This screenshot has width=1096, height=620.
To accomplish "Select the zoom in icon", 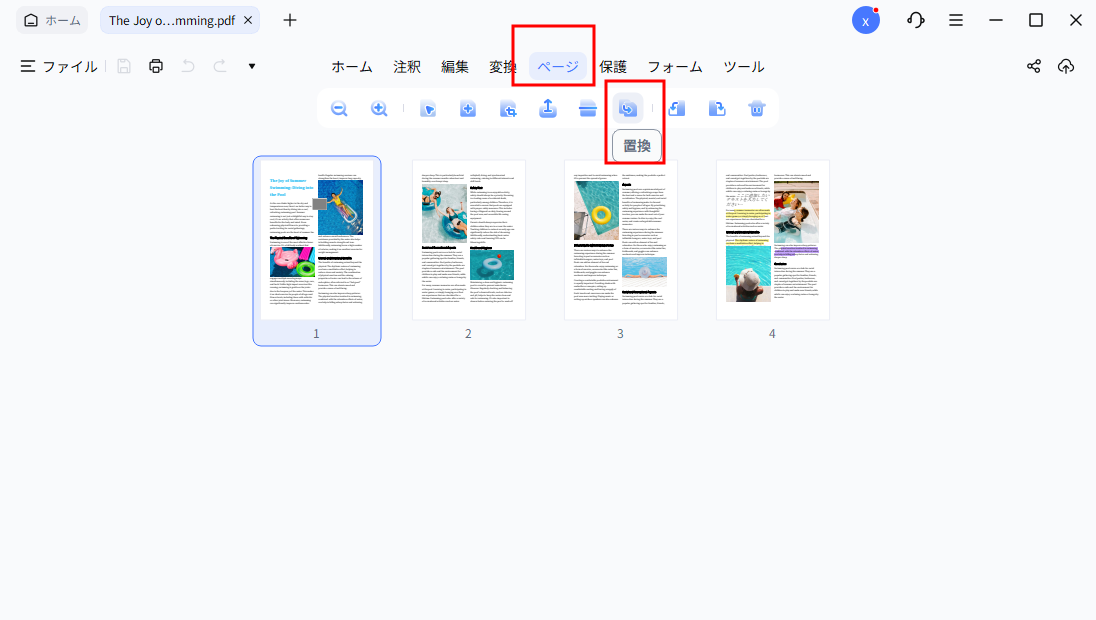I will [379, 108].
